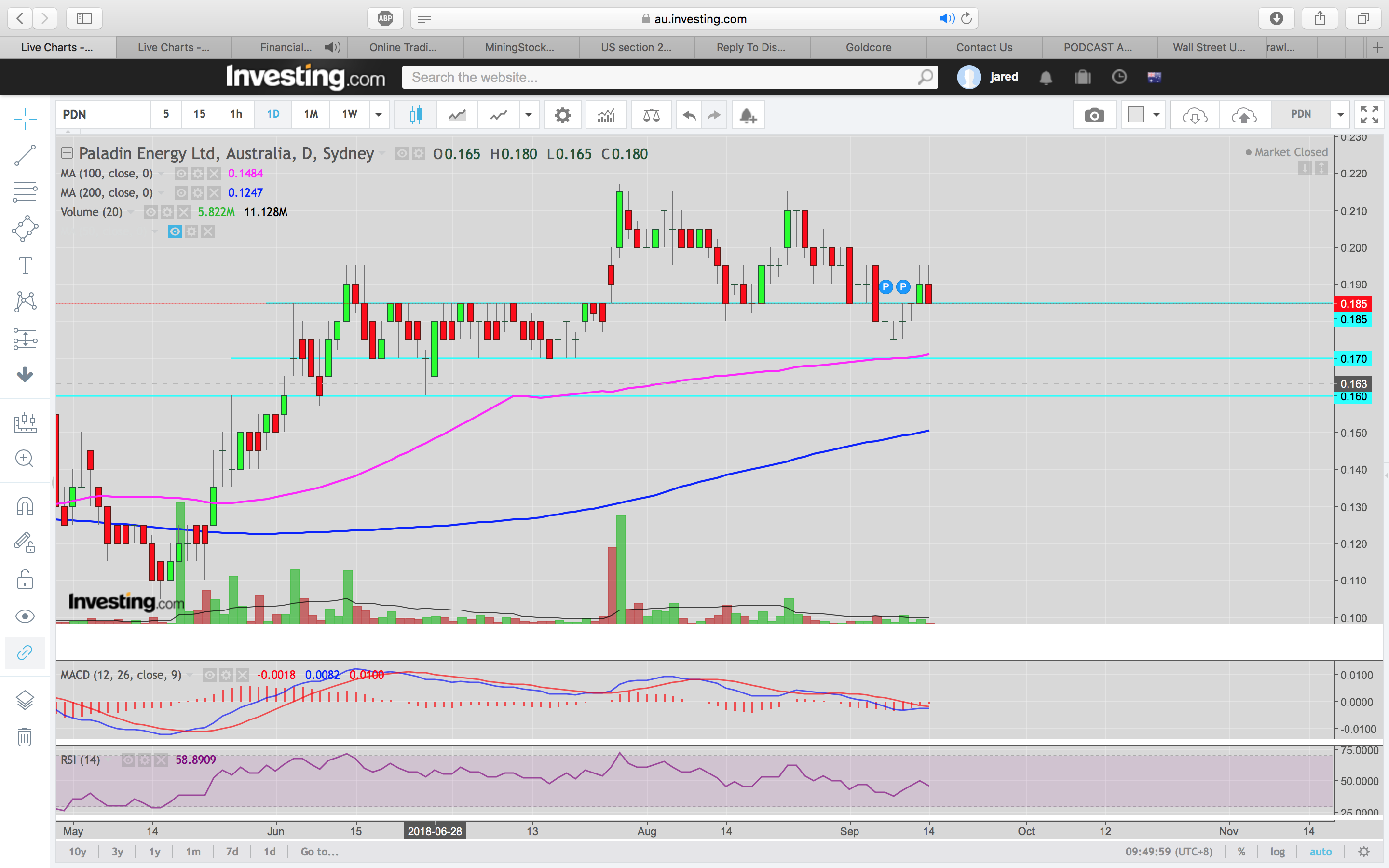Open chart properties gear icon
The height and width of the screenshot is (868, 1389).
[x=562, y=115]
